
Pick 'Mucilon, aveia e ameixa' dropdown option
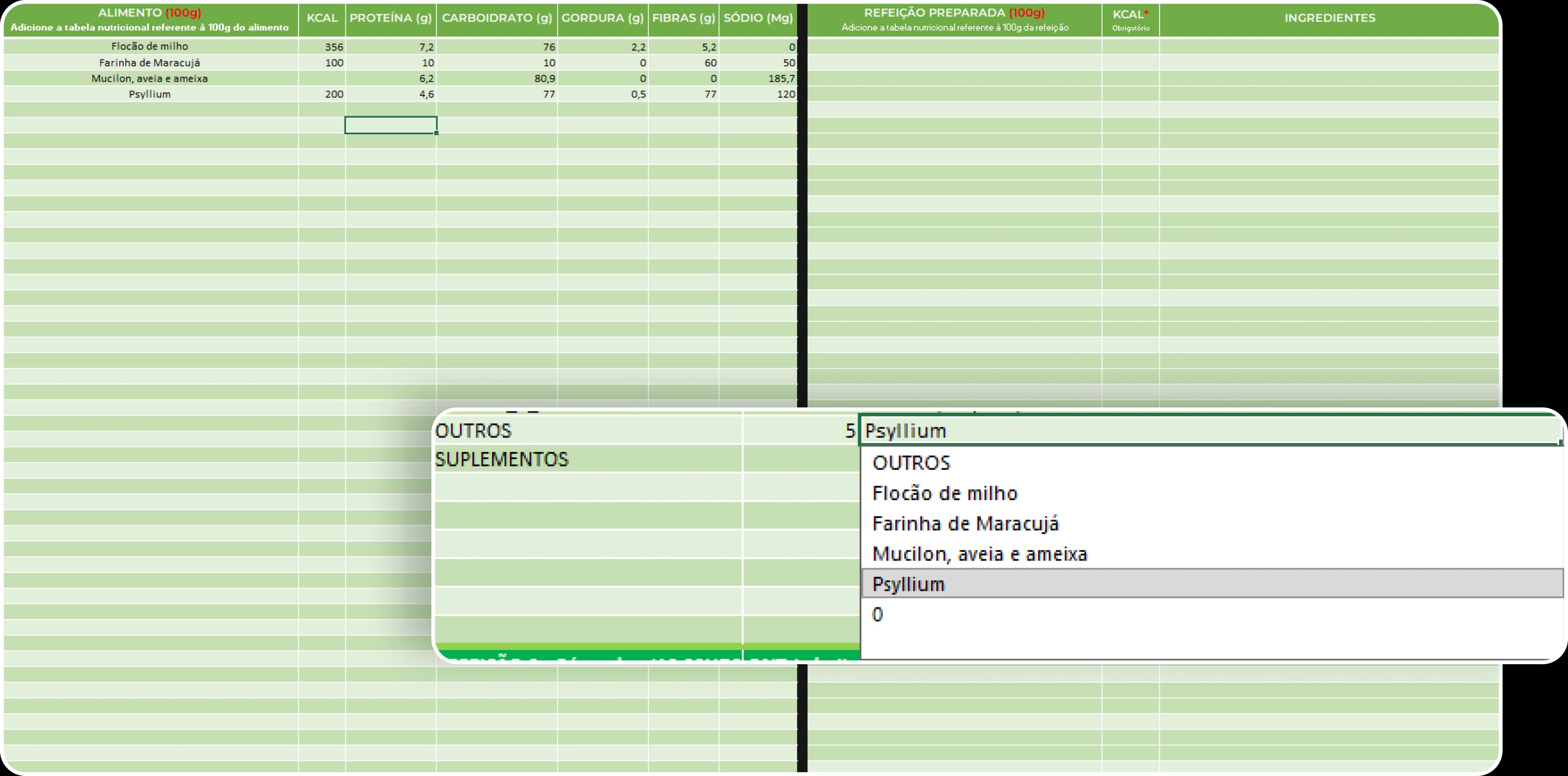click(979, 554)
